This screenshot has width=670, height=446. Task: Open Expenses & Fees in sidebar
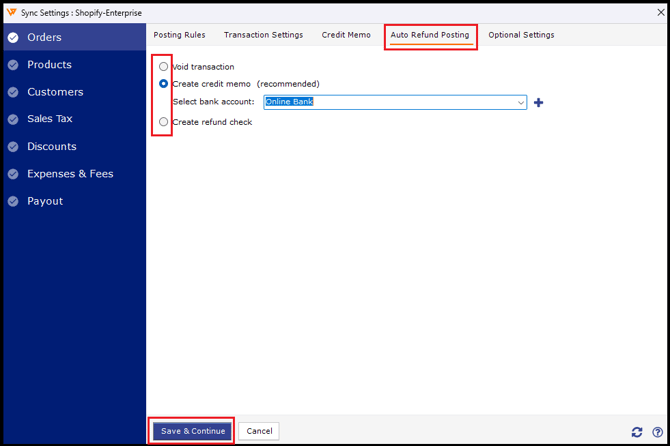point(70,174)
